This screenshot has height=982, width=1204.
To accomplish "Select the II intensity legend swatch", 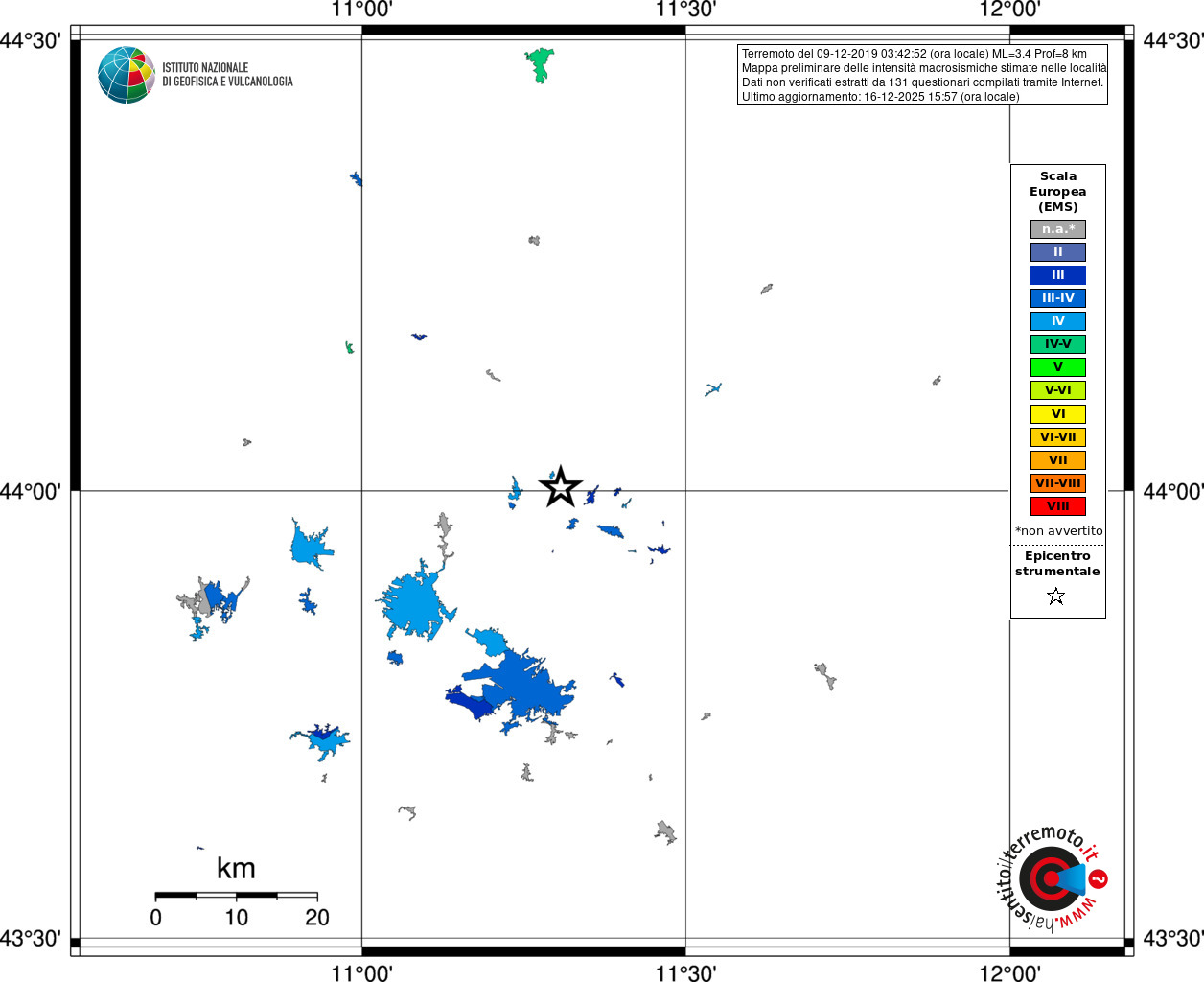I will pos(1058,252).
